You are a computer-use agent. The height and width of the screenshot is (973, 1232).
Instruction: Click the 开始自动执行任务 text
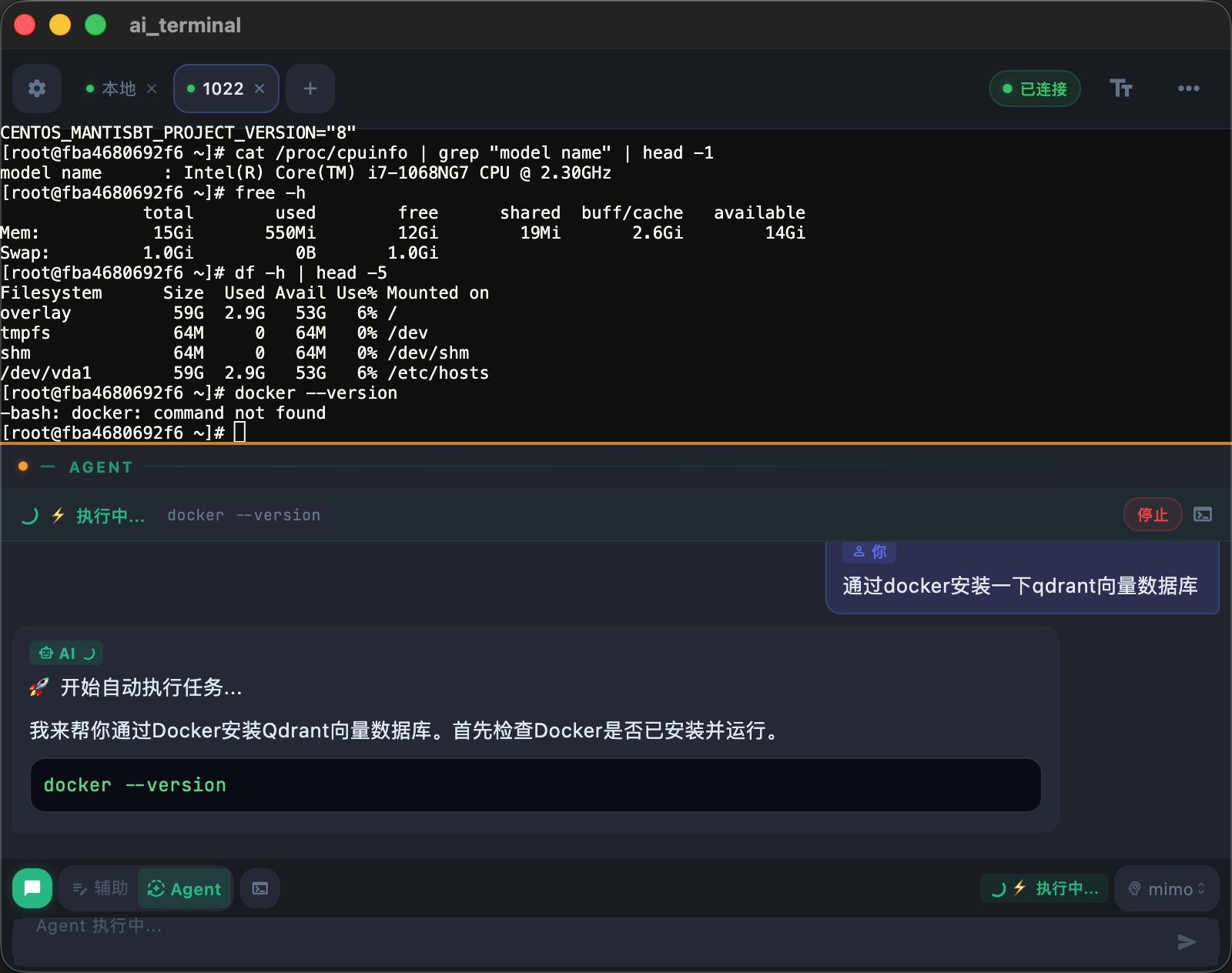152,687
